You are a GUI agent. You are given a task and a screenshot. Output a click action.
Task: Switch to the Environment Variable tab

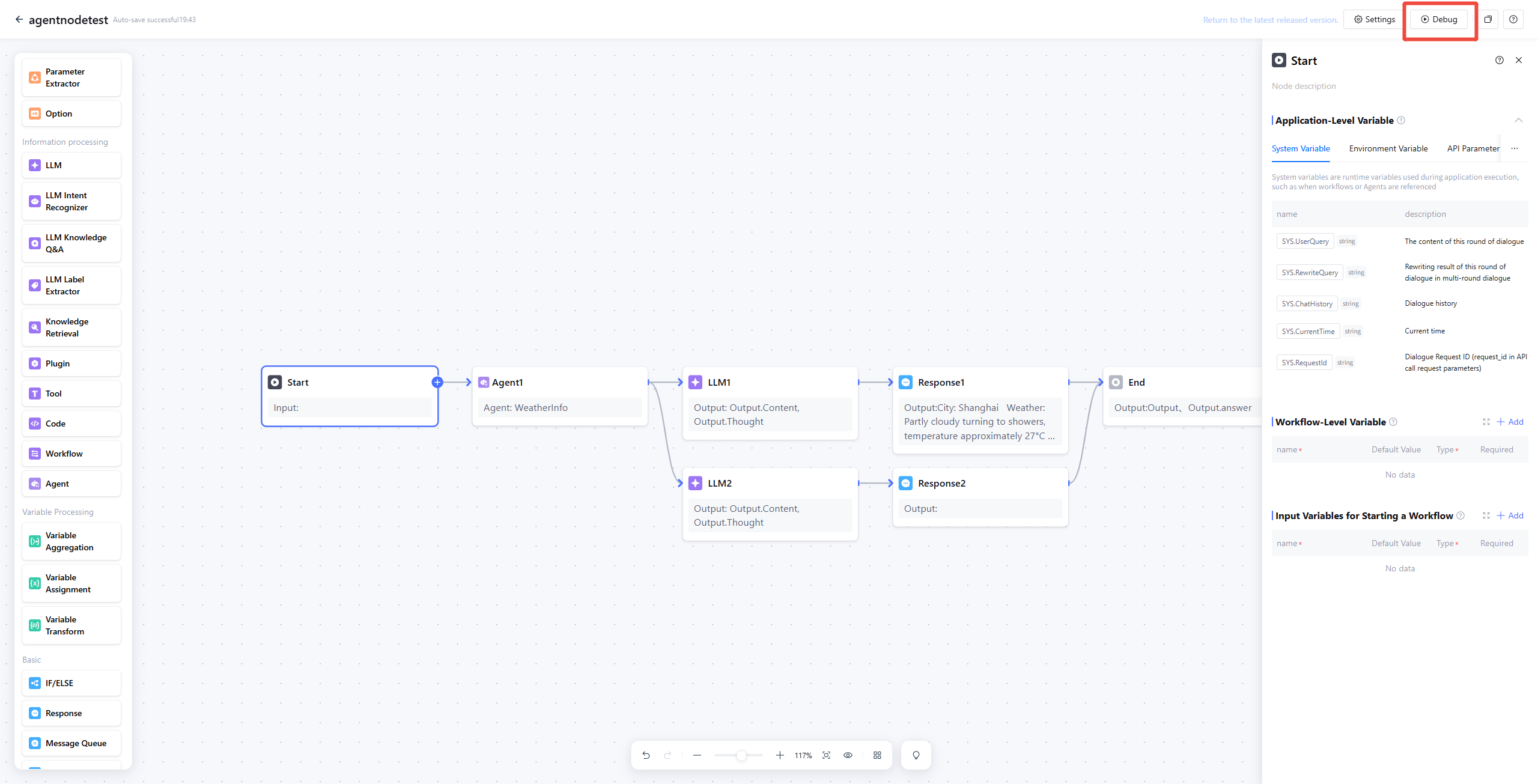pyautogui.click(x=1388, y=148)
